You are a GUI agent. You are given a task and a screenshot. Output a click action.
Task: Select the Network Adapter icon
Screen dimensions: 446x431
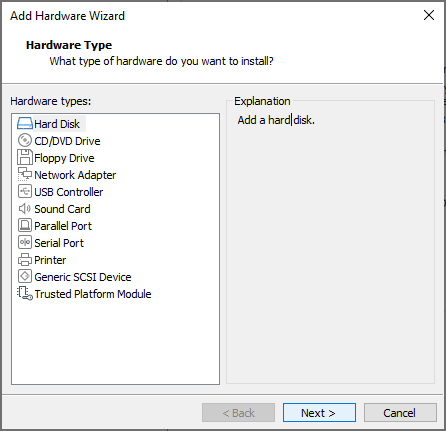click(25, 174)
